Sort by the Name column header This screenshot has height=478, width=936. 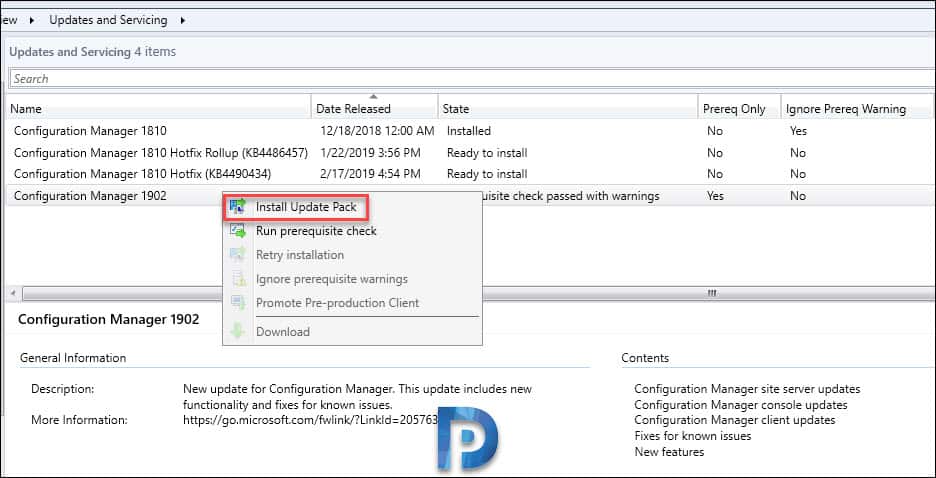tap(160, 109)
